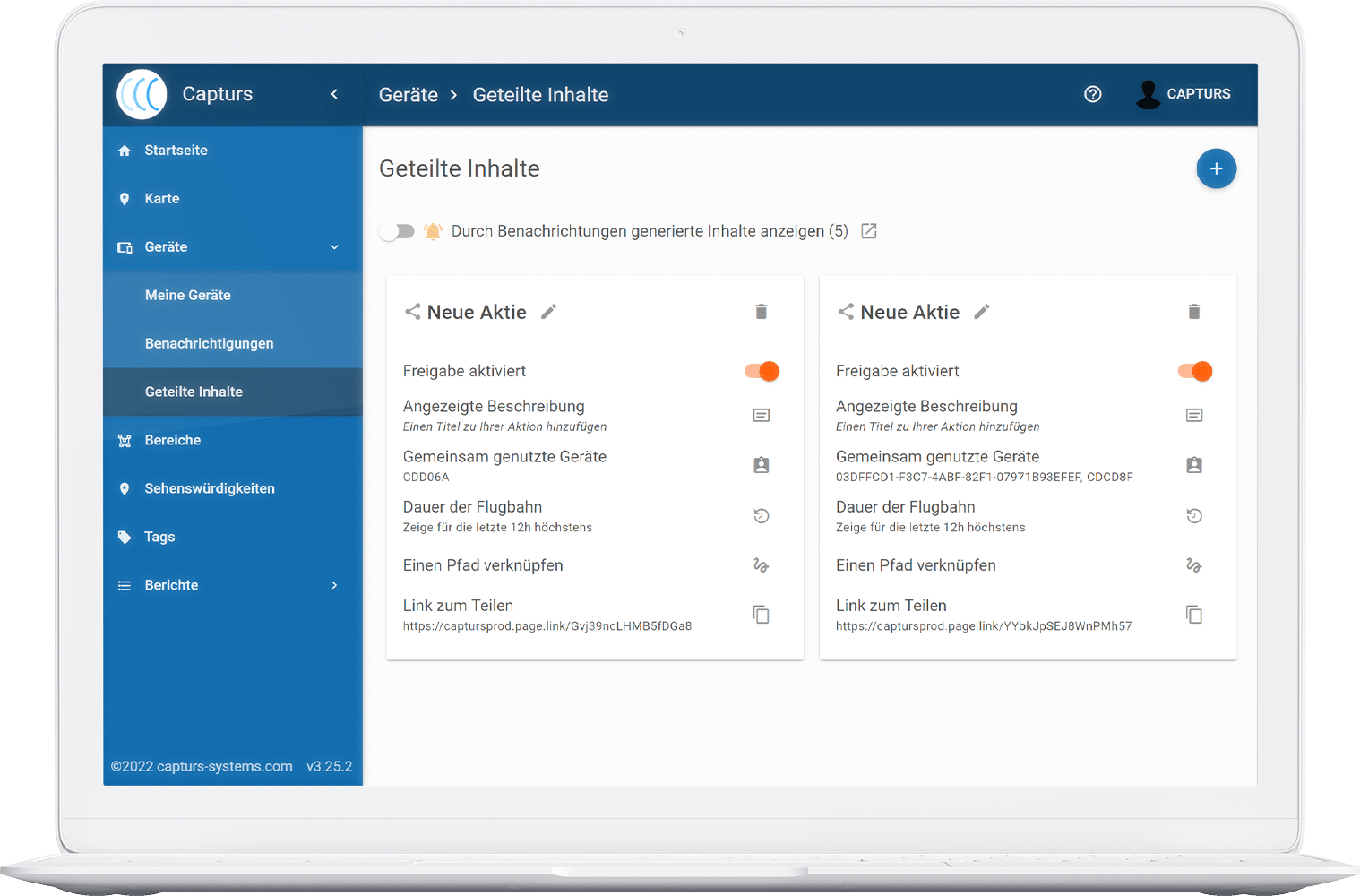This screenshot has width=1360, height=896.
Task: Click device ID text CDD06A
Action: (x=426, y=478)
